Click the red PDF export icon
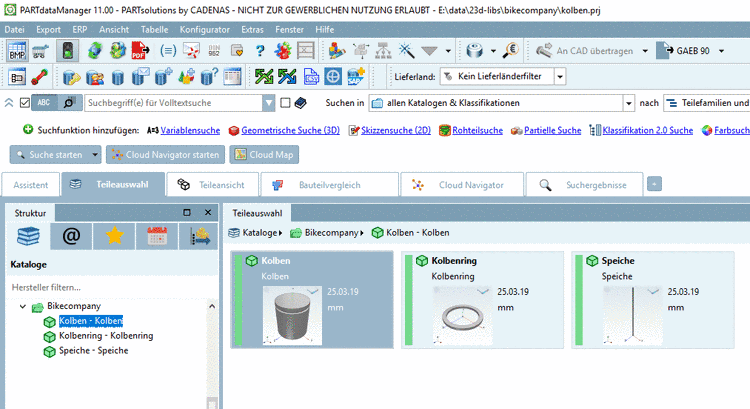The width and height of the screenshot is (750, 409). pos(141,51)
